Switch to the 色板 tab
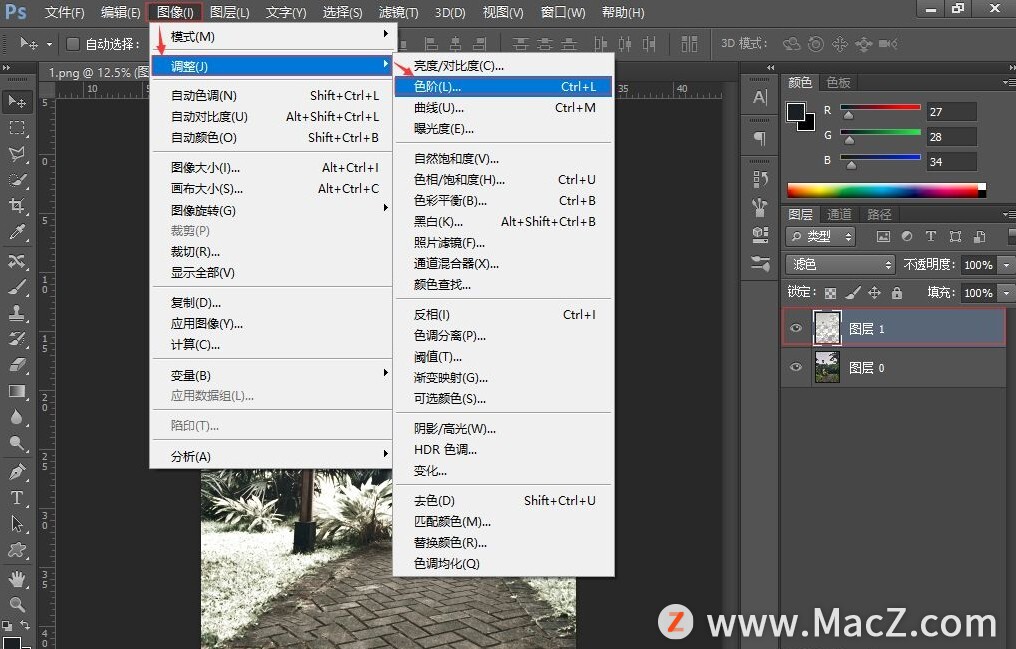1016x649 pixels. pyautogui.click(x=838, y=82)
